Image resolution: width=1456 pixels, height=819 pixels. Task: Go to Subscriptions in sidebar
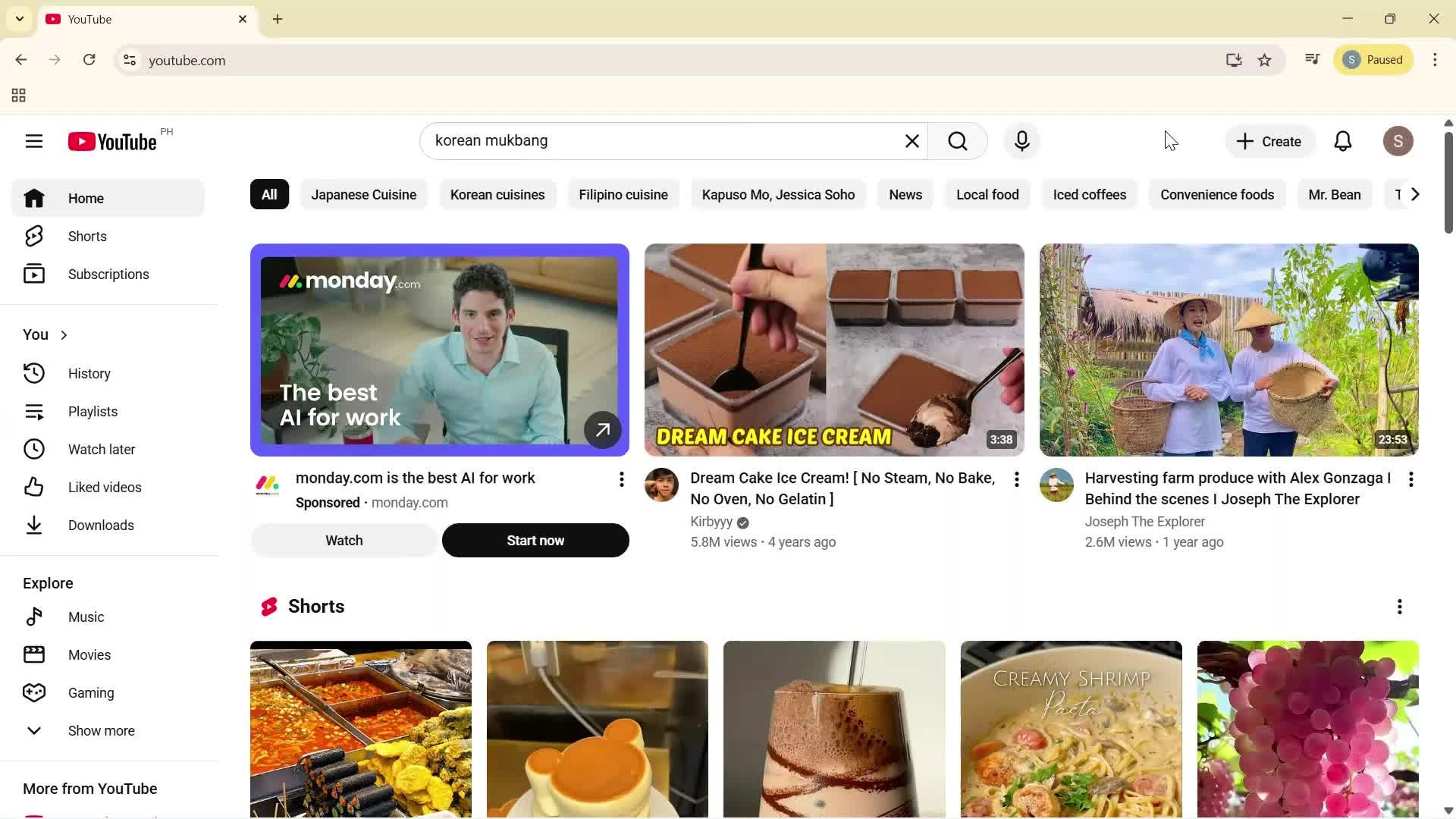click(108, 275)
